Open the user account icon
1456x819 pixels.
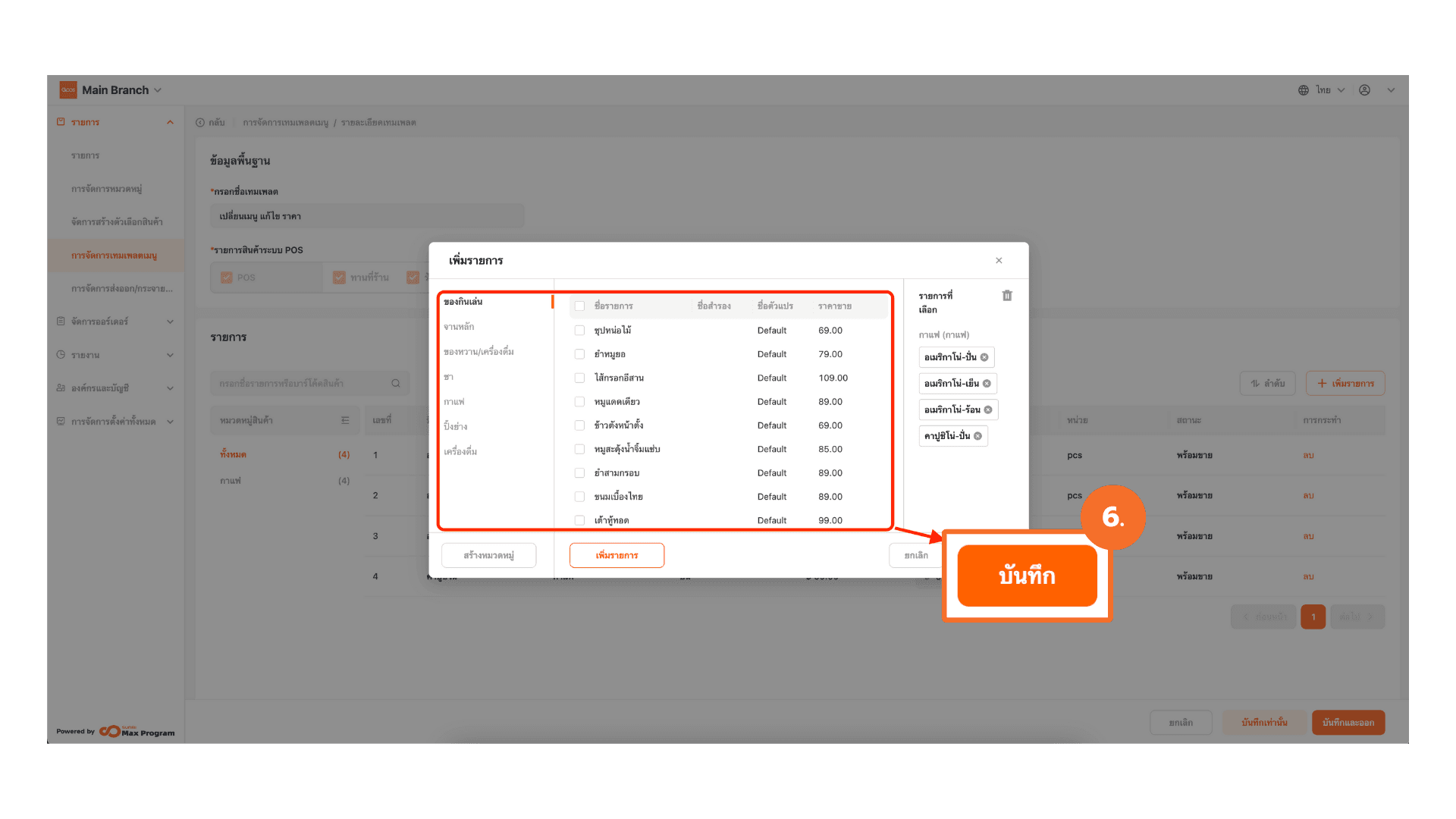[x=1364, y=90]
